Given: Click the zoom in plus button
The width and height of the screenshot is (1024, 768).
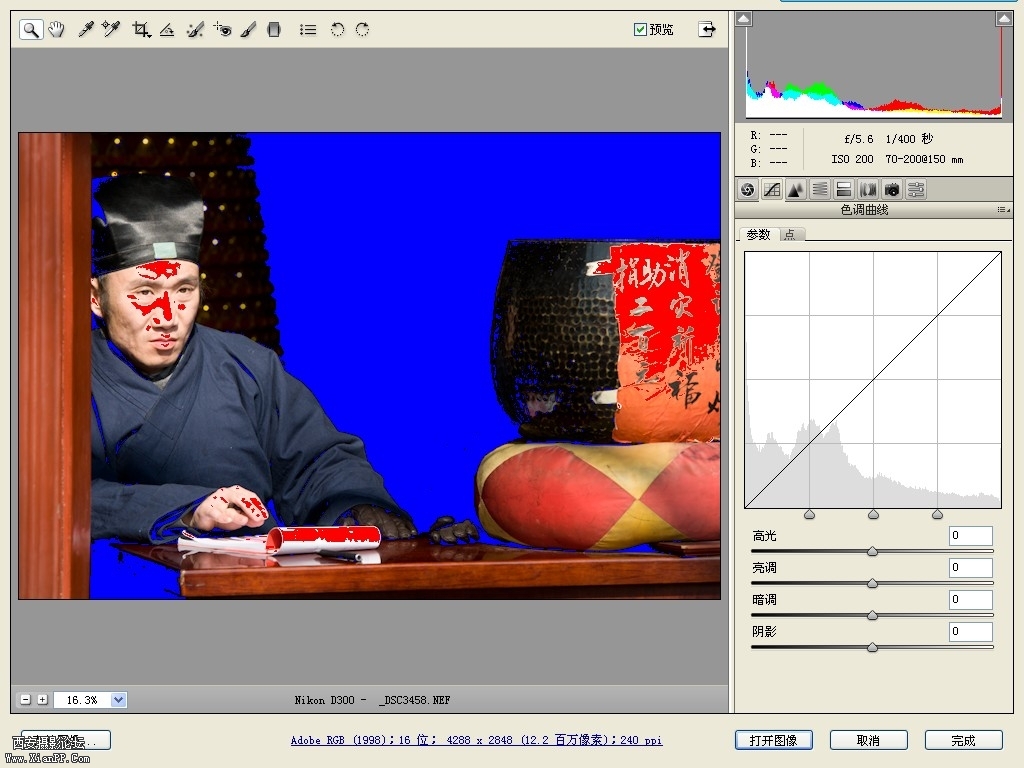Looking at the screenshot, I should click(x=42, y=700).
